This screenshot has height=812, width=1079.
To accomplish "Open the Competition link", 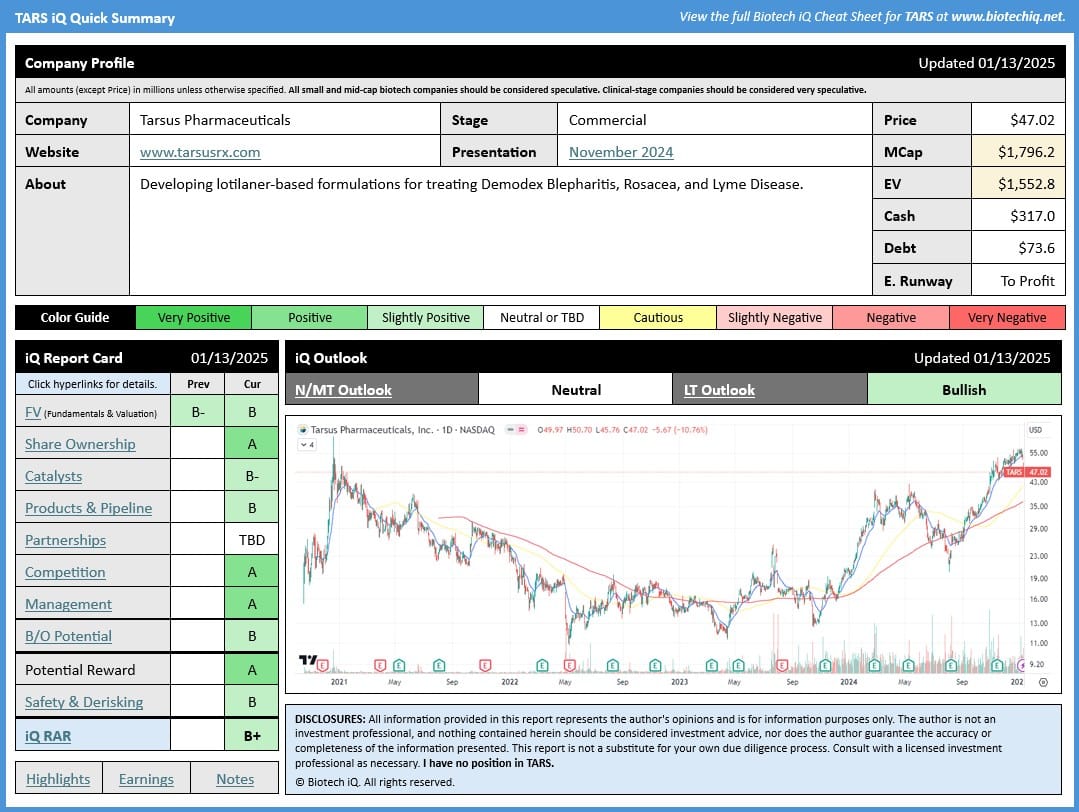I will tap(65, 572).
